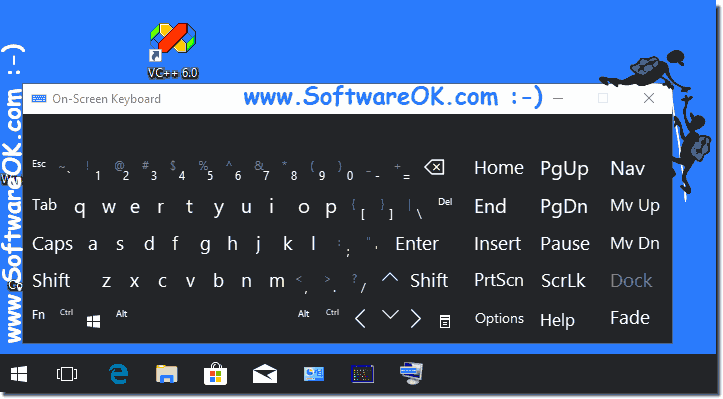
Task: Click the backspace key icon
Action: click(434, 167)
